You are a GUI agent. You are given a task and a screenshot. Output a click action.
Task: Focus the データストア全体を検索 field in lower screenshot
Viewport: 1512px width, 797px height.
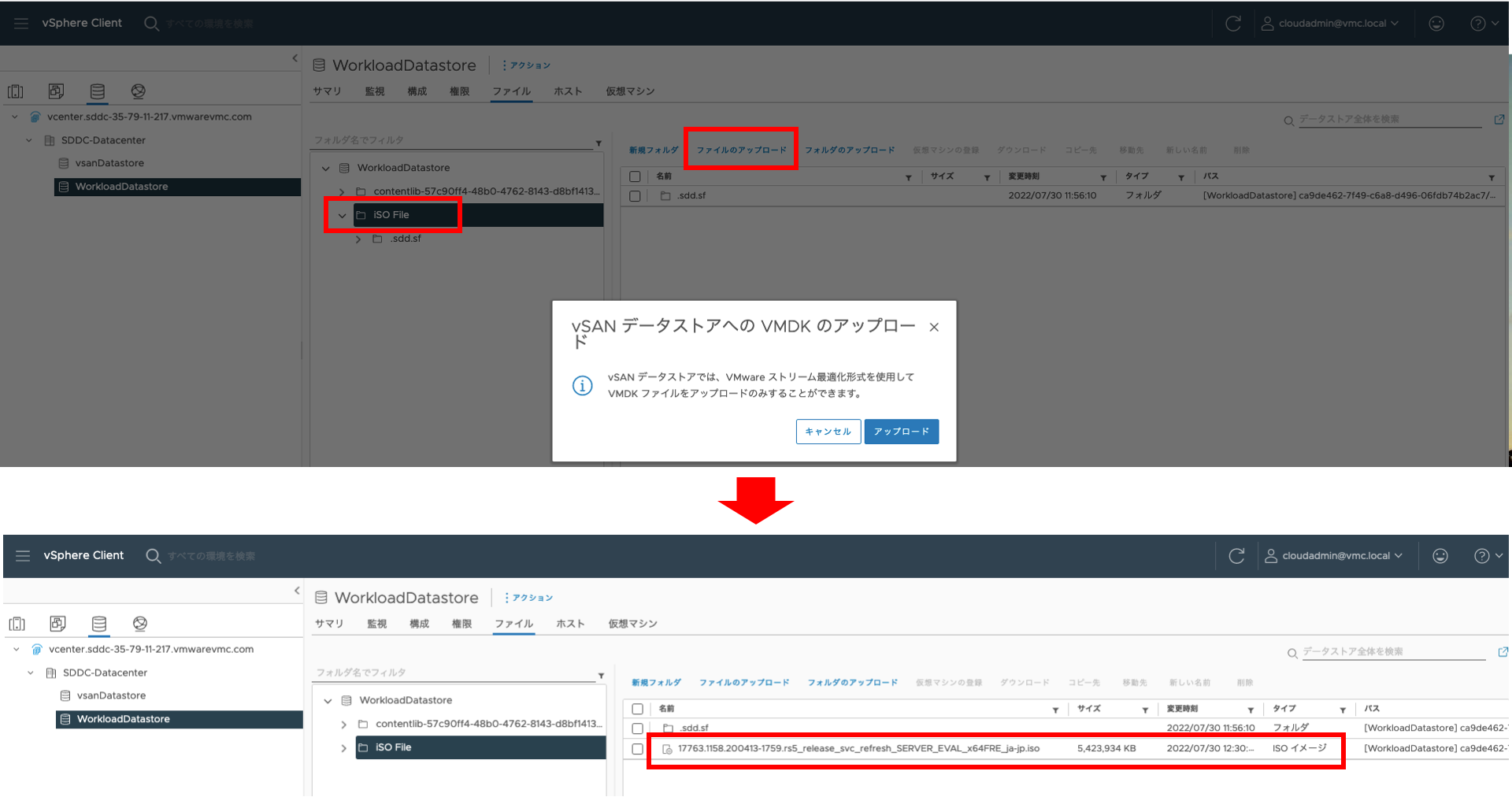(x=1392, y=652)
